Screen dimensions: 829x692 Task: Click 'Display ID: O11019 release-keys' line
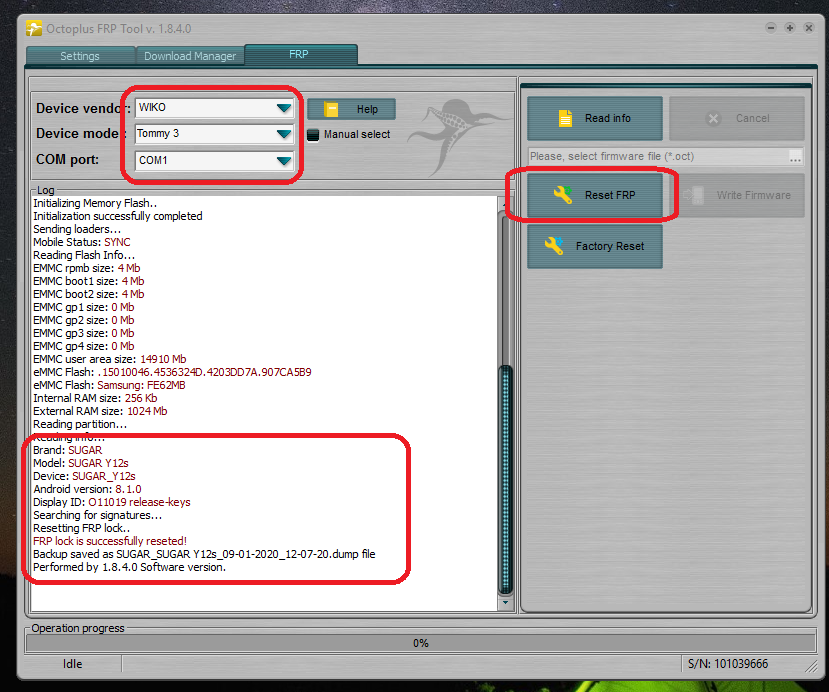pos(112,502)
